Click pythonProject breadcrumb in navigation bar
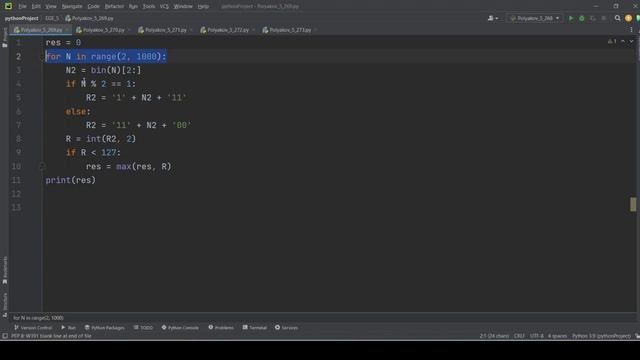Screen dimensions: 640x360 tap(22, 18)
